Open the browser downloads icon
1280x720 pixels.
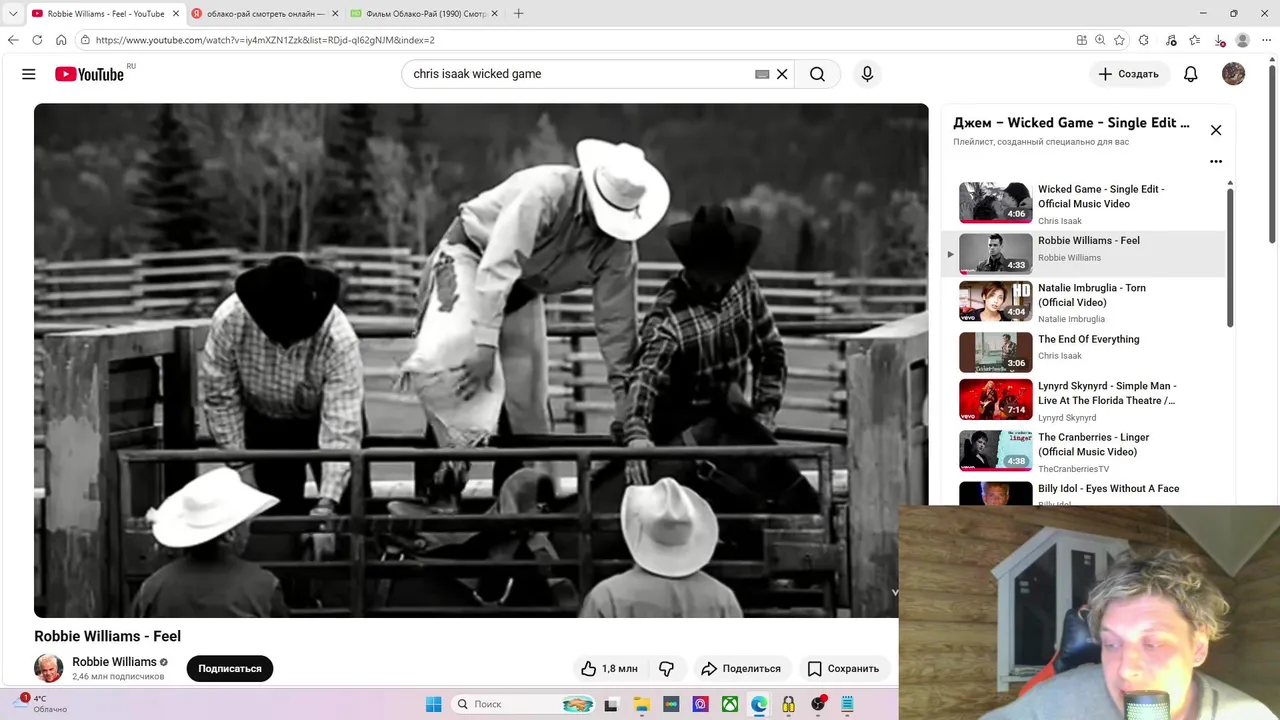[1219, 40]
